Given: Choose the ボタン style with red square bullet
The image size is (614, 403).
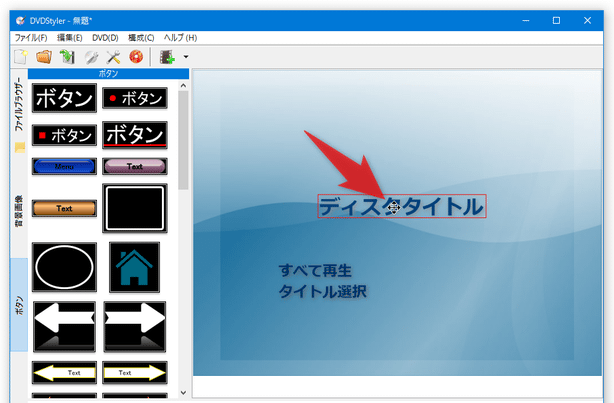Looking at the screenshot, I should pyautogui.click(x=64, y=136).
